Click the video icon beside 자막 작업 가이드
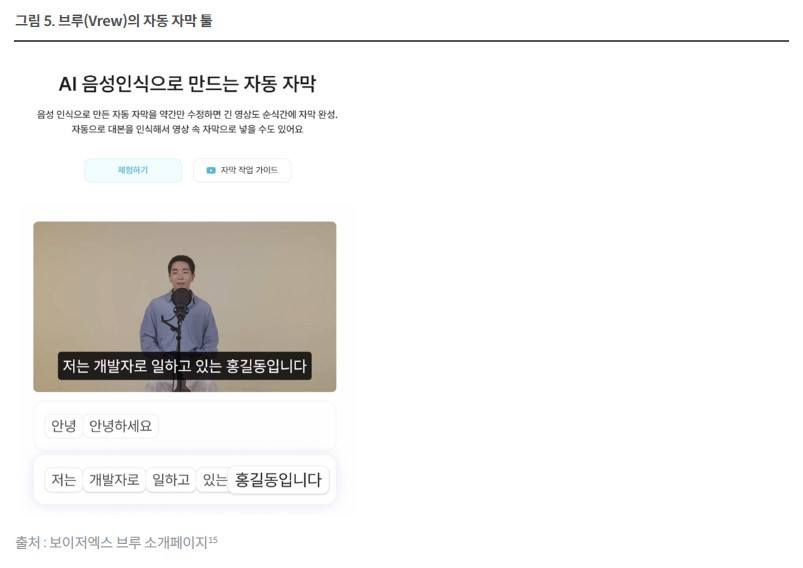This screenshot has height=568, width=803. pos(210,170)
